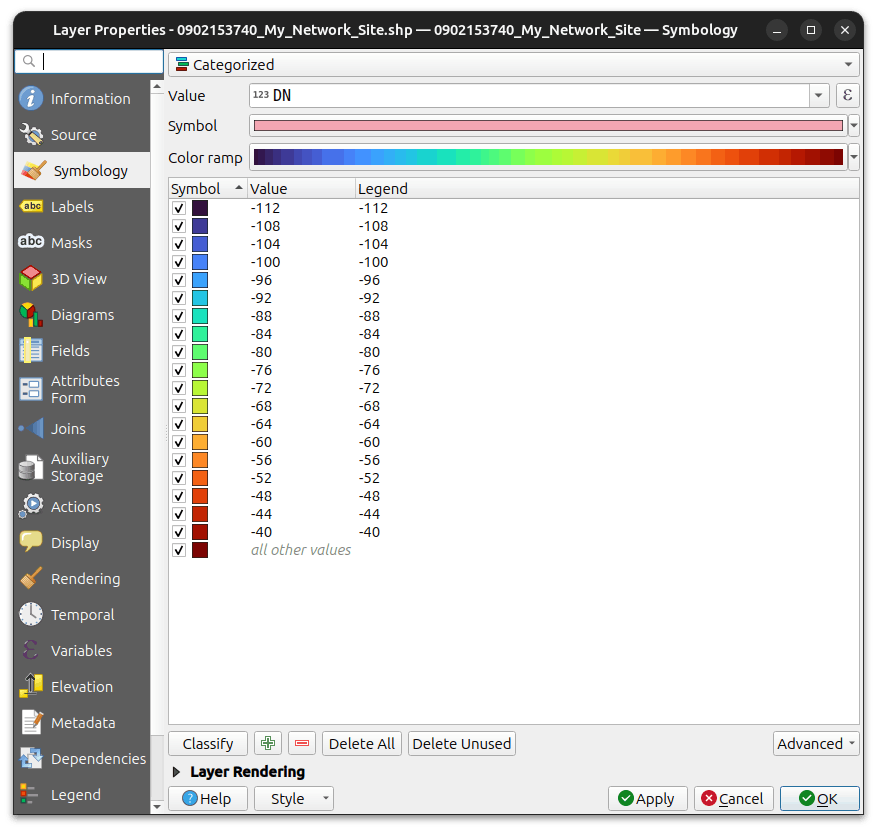Select the Labels icon in sidebar

pyautogui.click(x=31, y=206)
